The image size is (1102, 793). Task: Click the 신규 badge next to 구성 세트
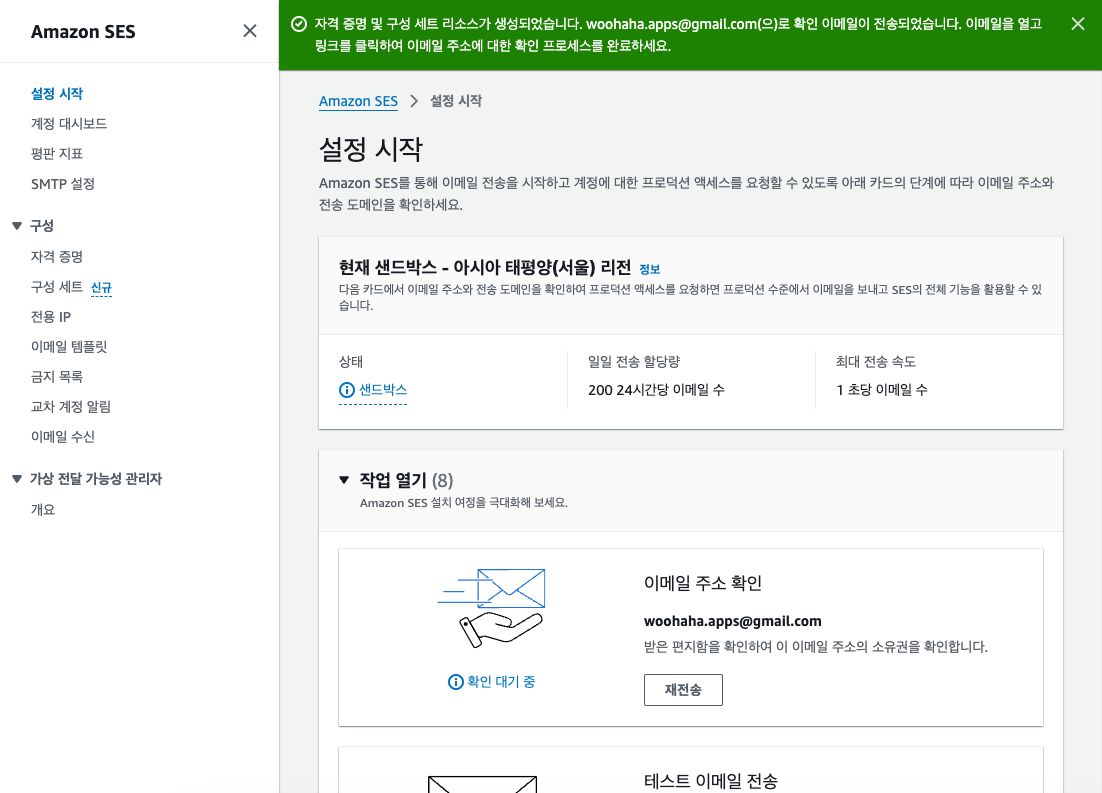pos(101,288)
